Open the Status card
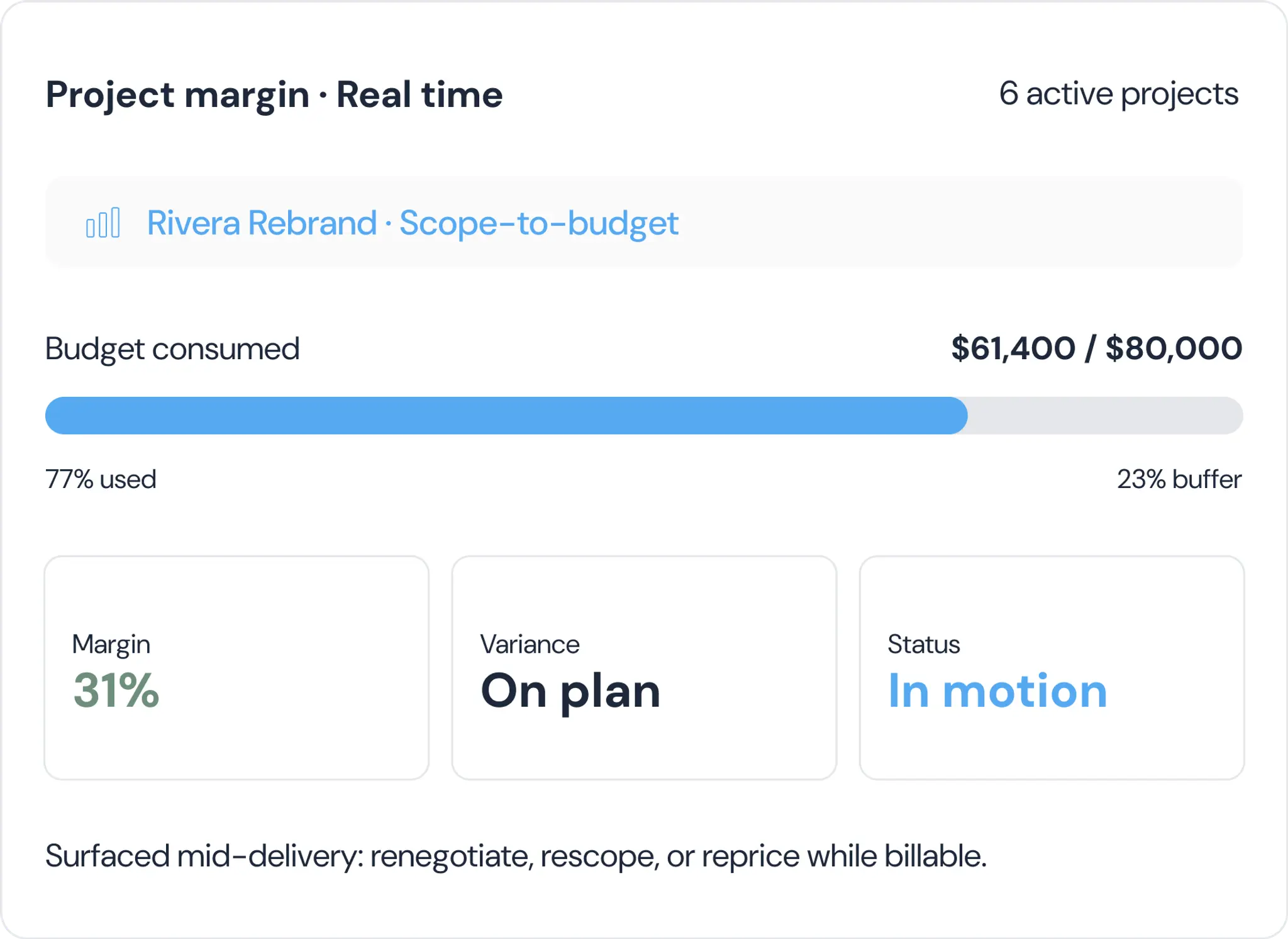The image size is (1288, 939). pyautogui.click(x=1052, y=668)
